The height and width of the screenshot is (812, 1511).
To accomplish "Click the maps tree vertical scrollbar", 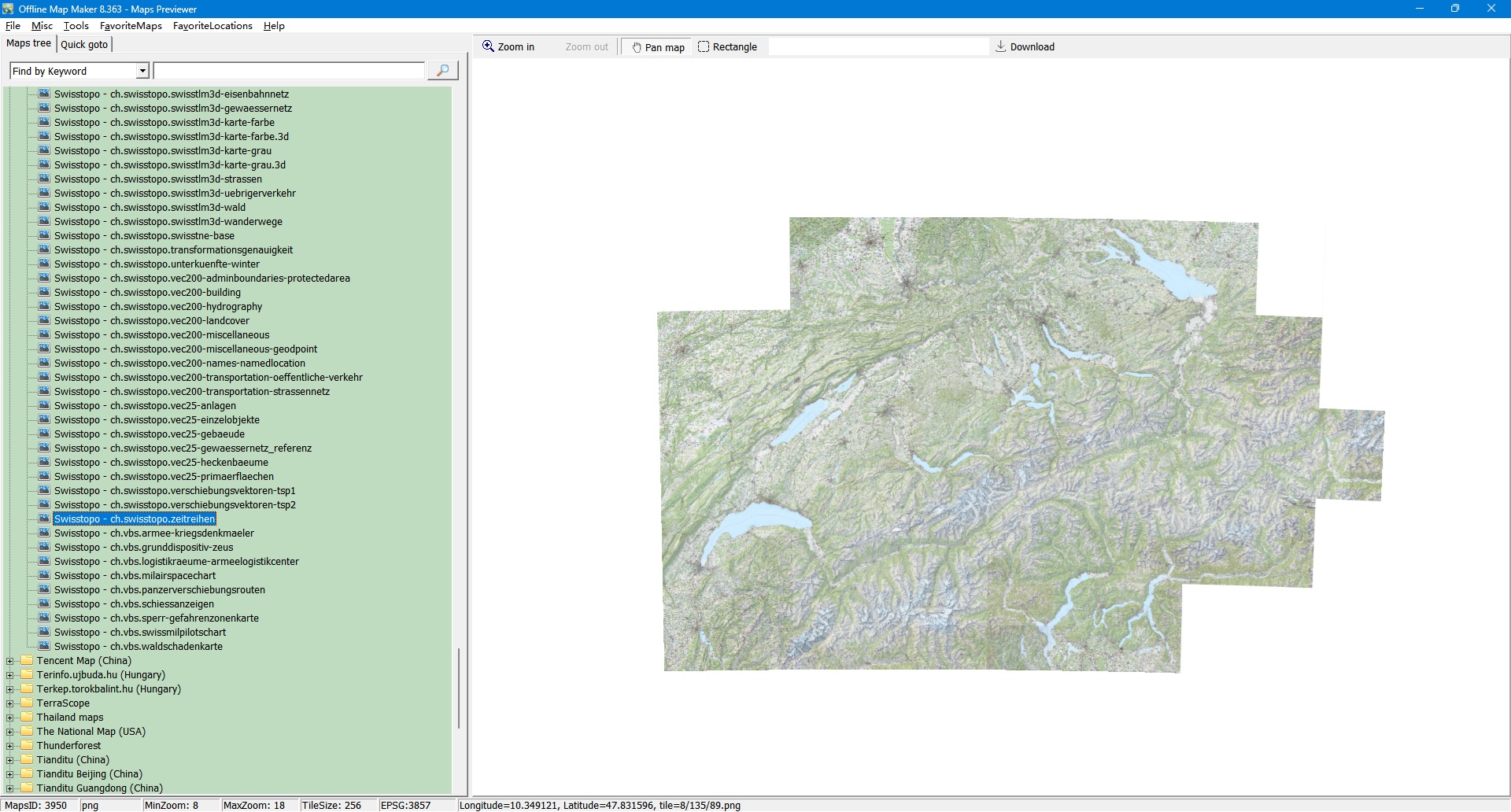I will point(458,688).
